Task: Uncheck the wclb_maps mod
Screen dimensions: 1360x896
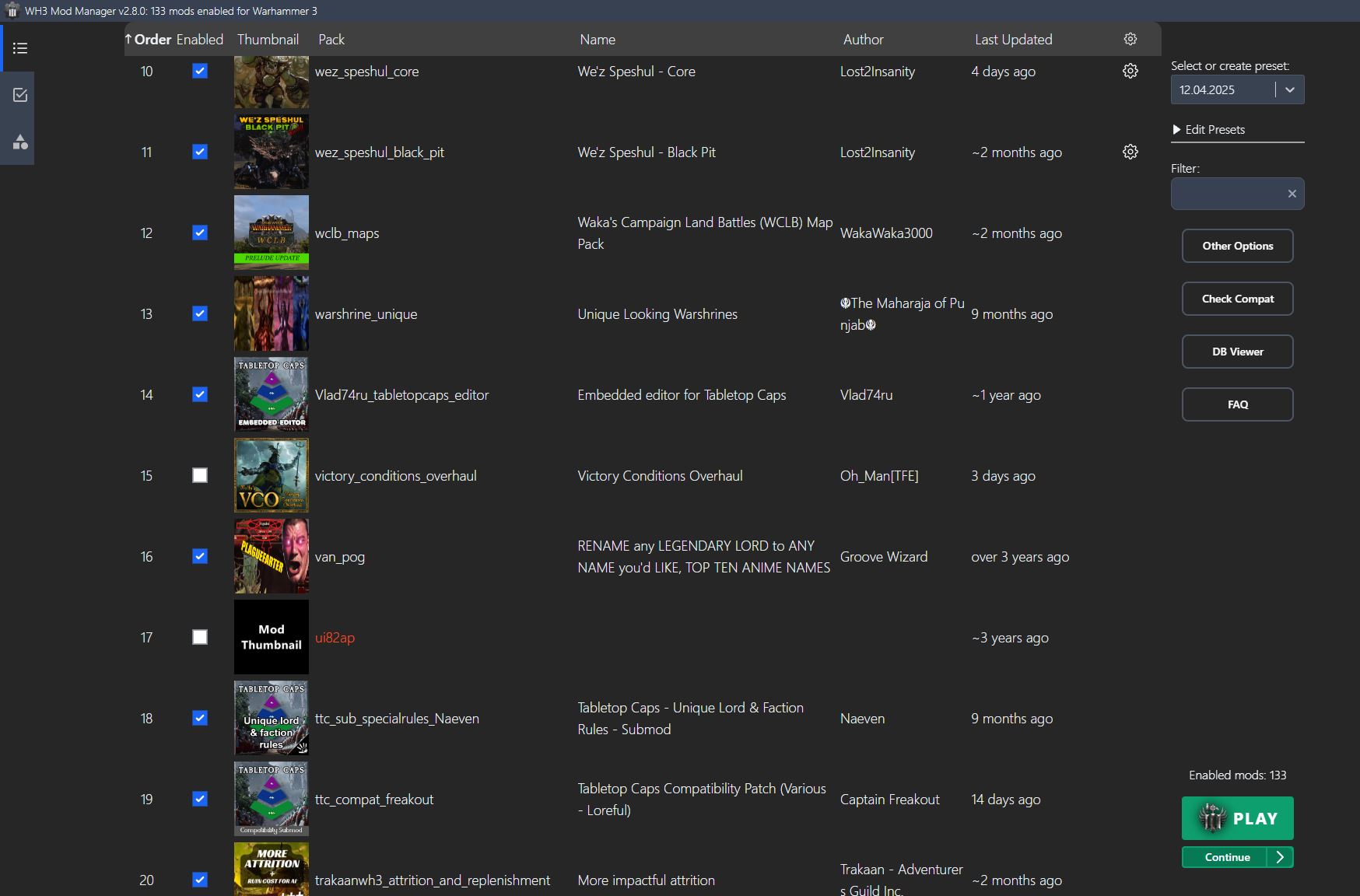Action: (x=200, y=233)
